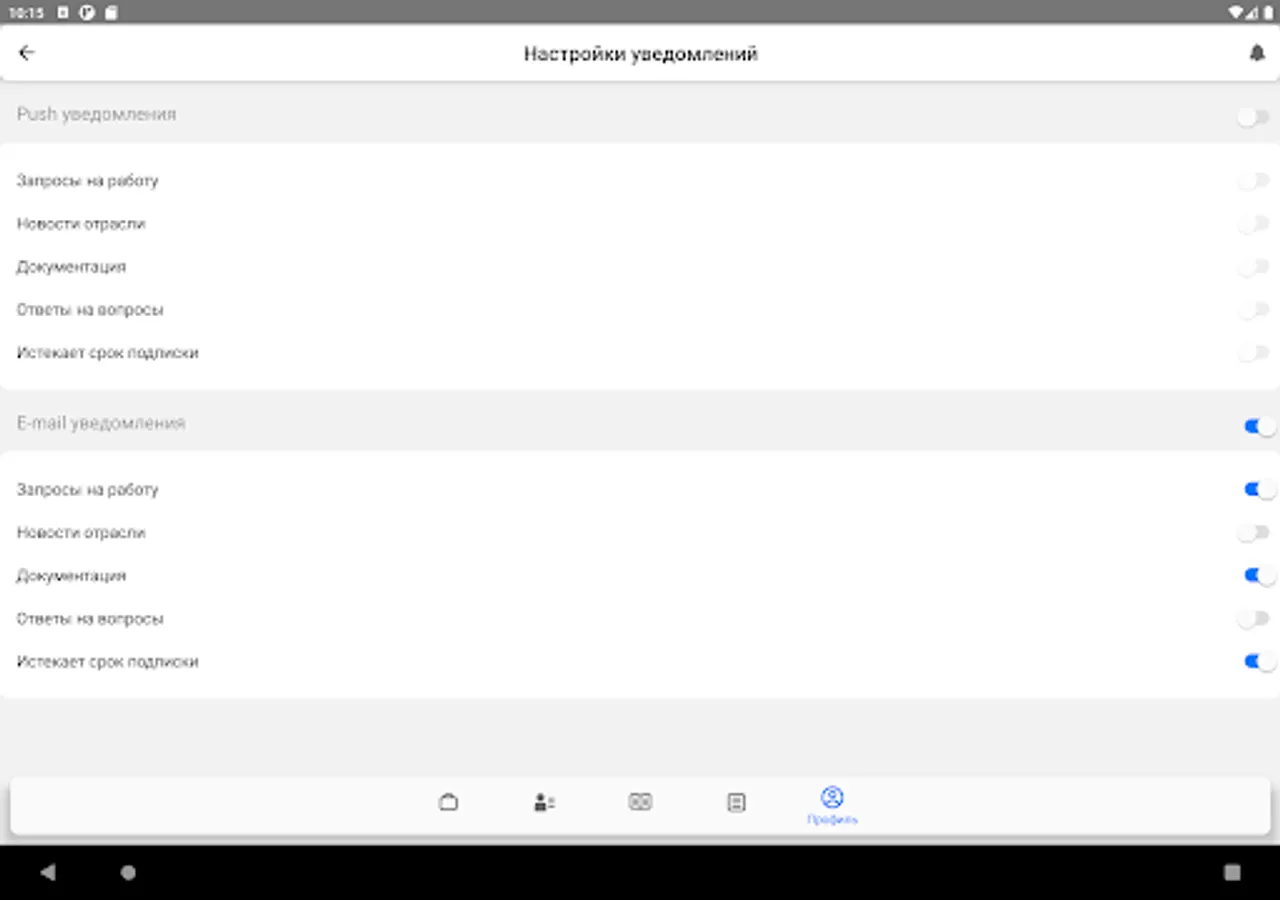
Task: Tap the Android home circle button
Action: [x=128, y=872]
